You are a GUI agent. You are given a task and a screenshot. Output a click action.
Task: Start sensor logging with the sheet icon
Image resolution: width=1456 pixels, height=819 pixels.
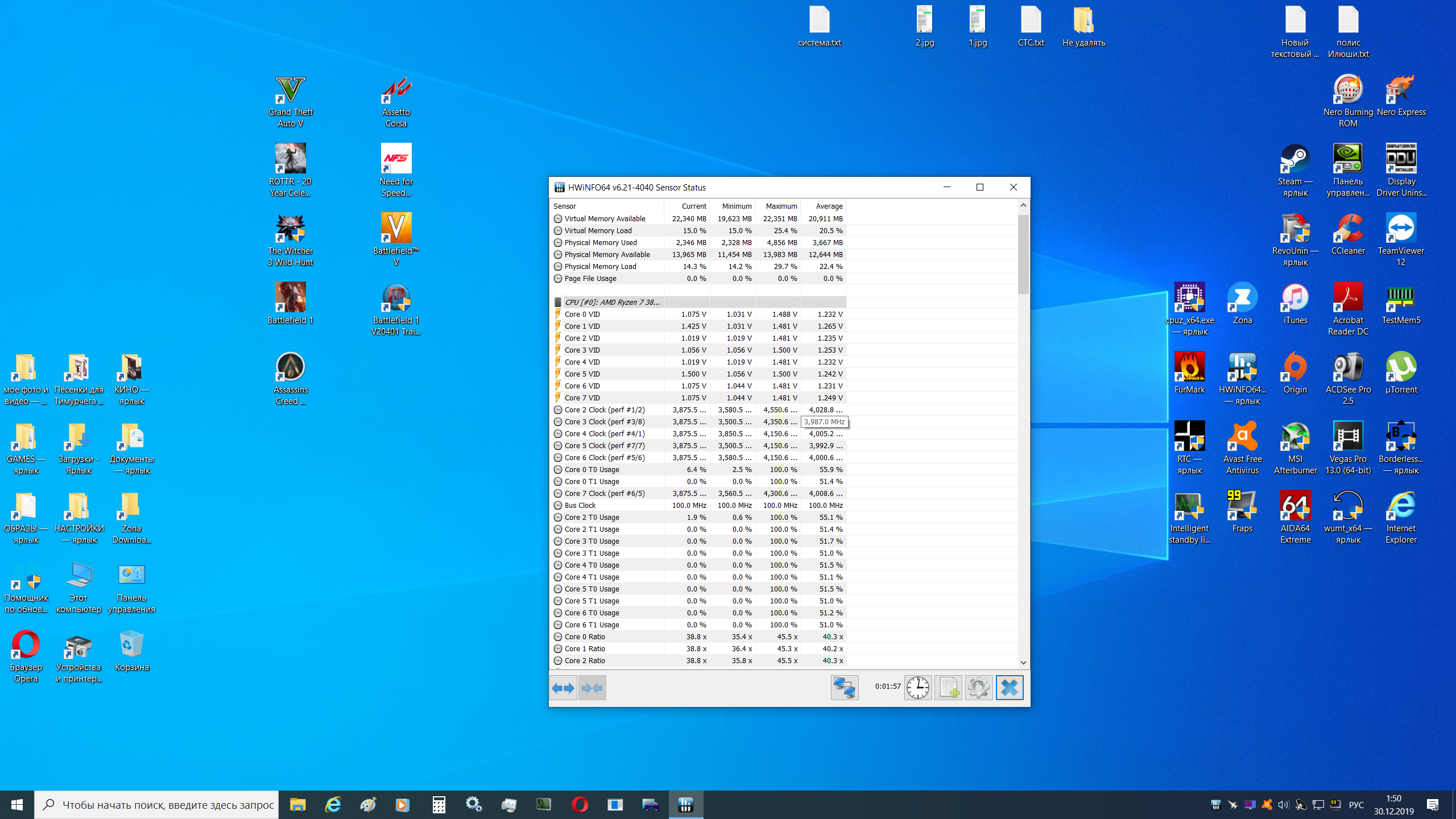tap(948, 688)
